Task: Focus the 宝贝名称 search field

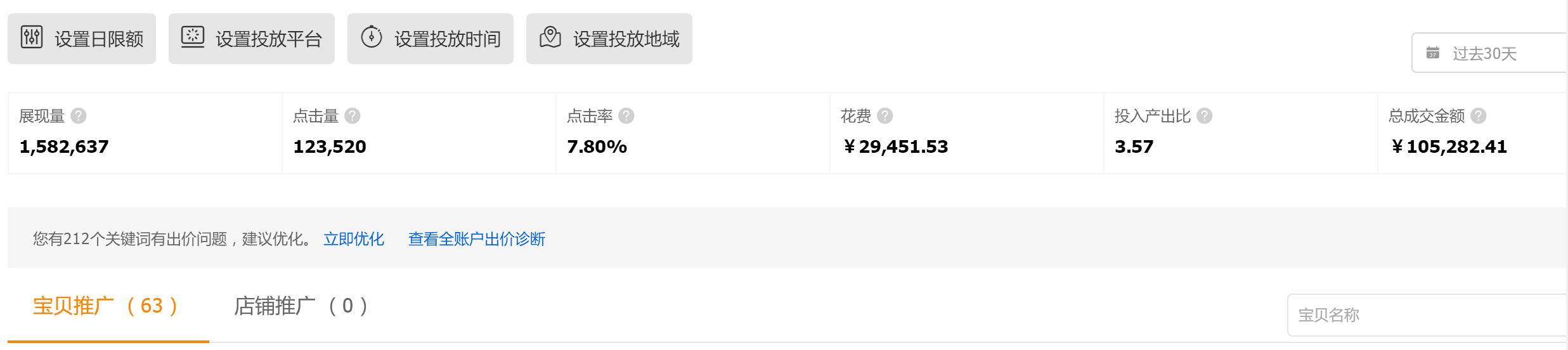Action: (1427, 315)
